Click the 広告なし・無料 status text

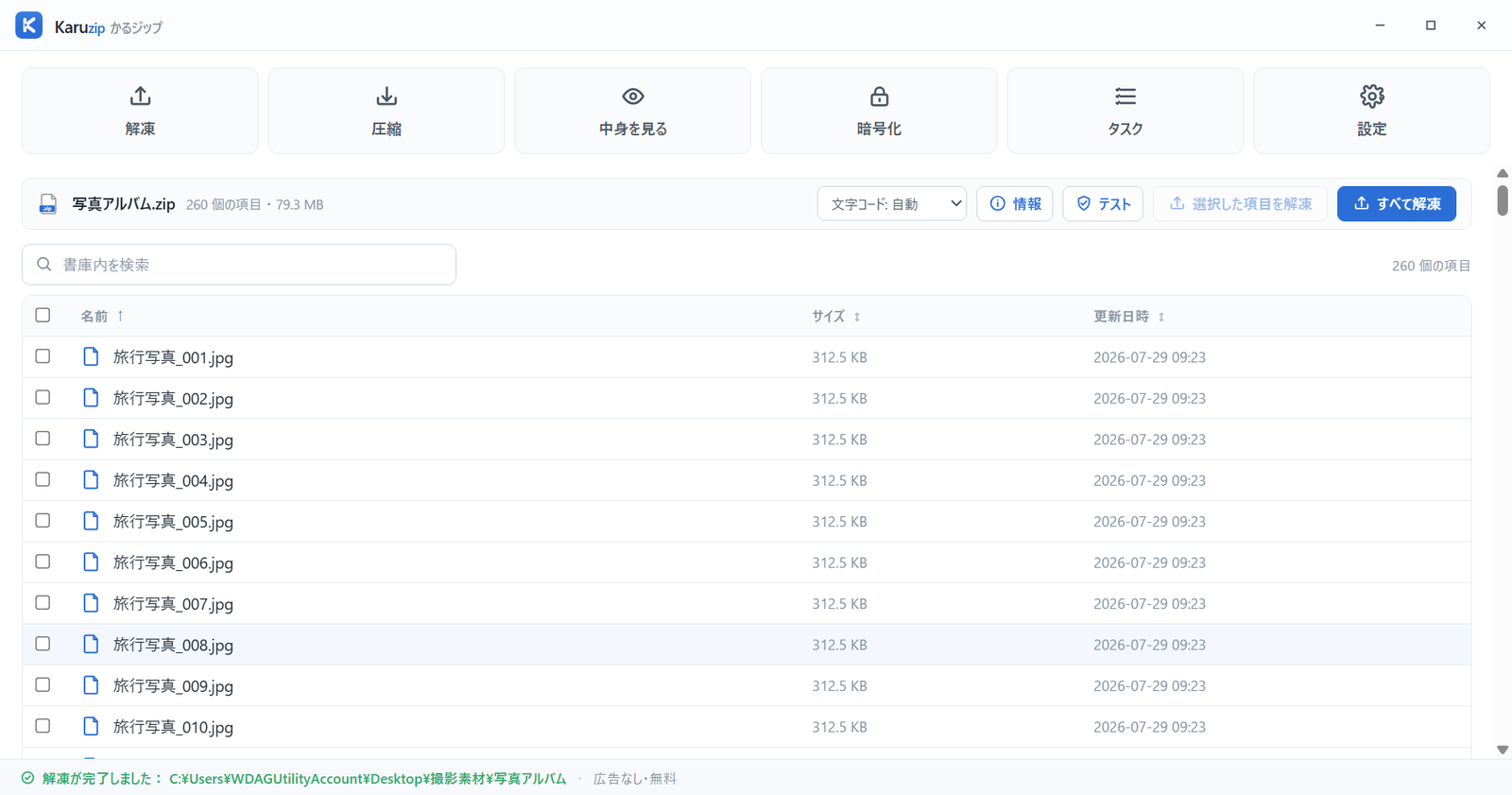pyautogui.click(x=635, y=779)
